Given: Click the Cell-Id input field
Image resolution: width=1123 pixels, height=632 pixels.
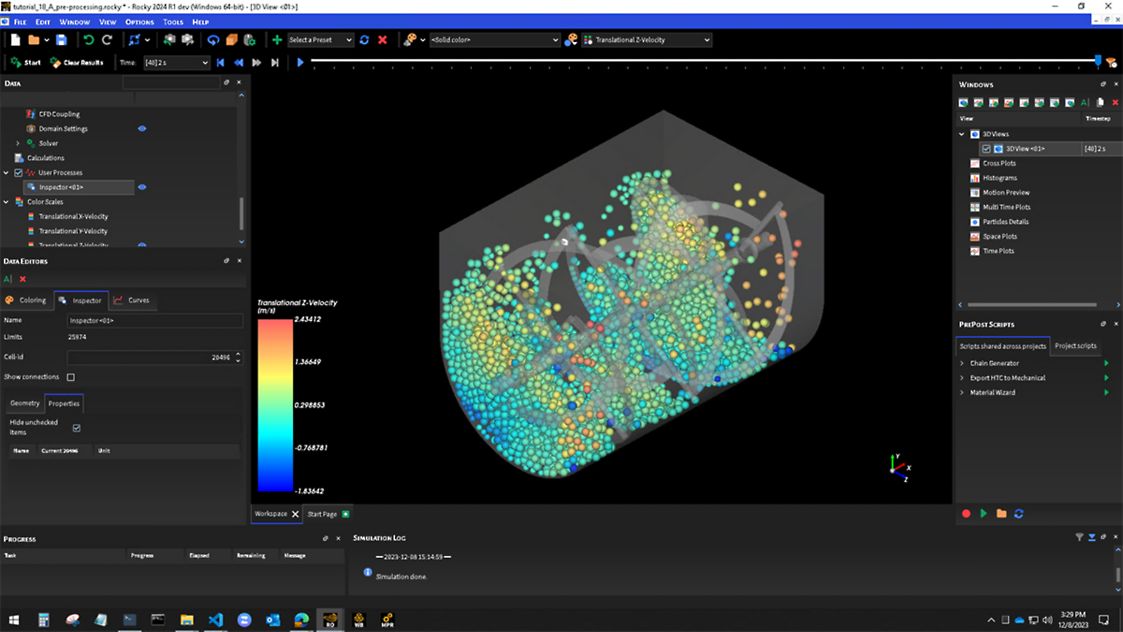Looking at the screenshot, I should click(x=153, y=357).
